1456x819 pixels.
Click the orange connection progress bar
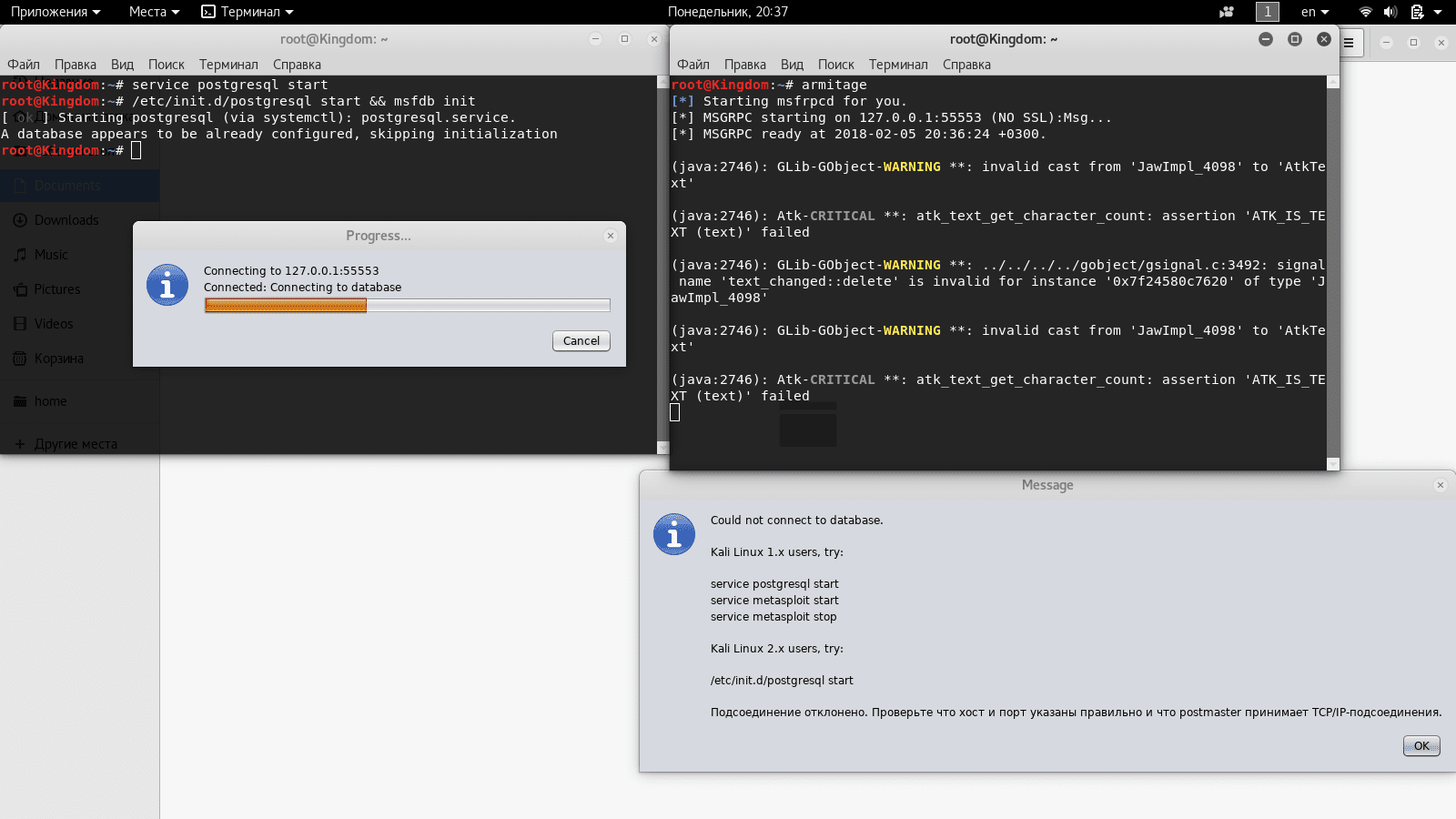coord(408,306)
